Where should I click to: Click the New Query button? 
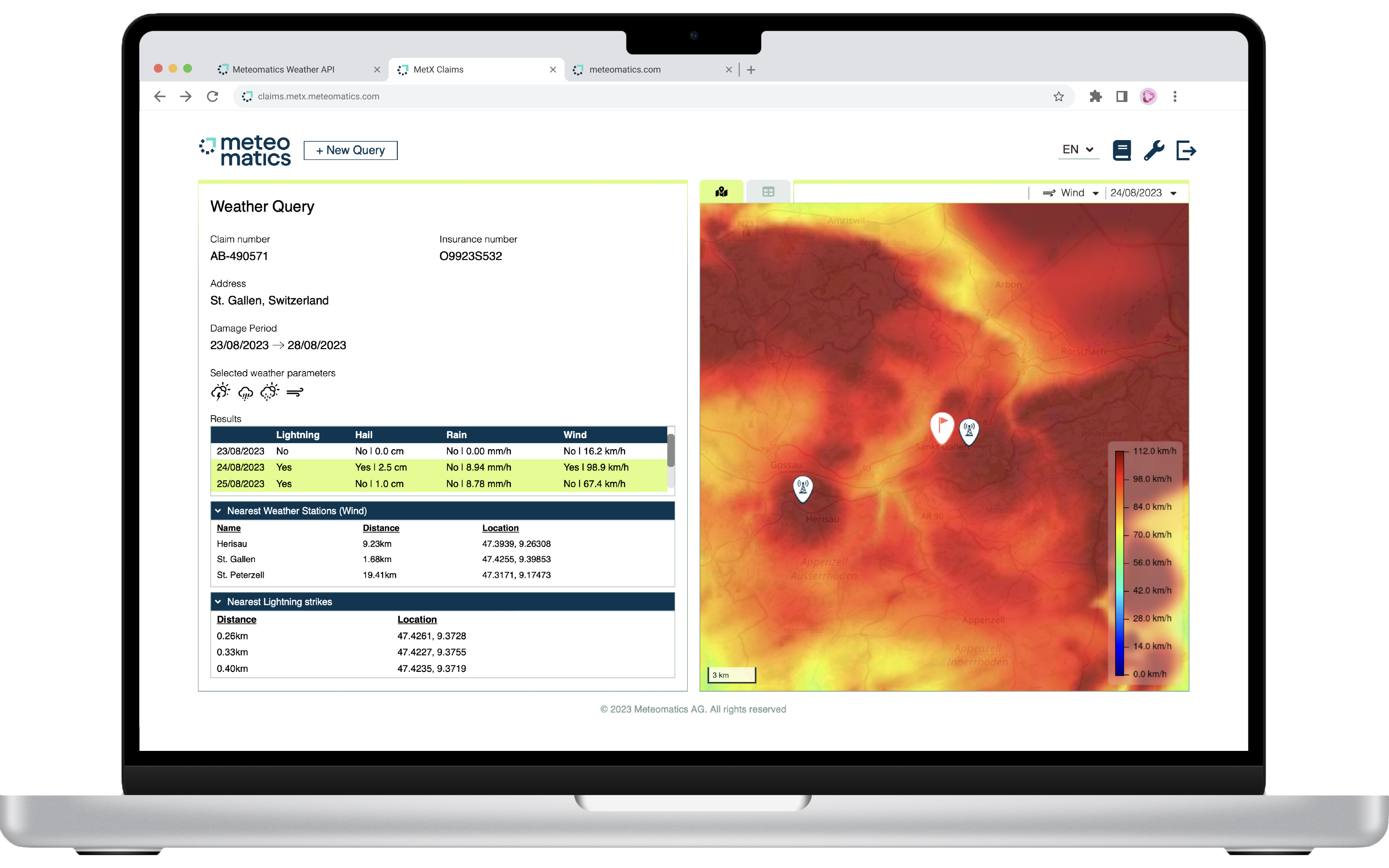tap(350, 151)
